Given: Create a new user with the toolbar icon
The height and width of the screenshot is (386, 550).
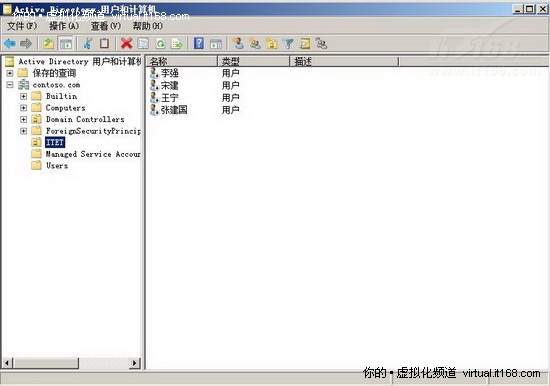Looking at the screenshot, I should [x=238, y=44].
